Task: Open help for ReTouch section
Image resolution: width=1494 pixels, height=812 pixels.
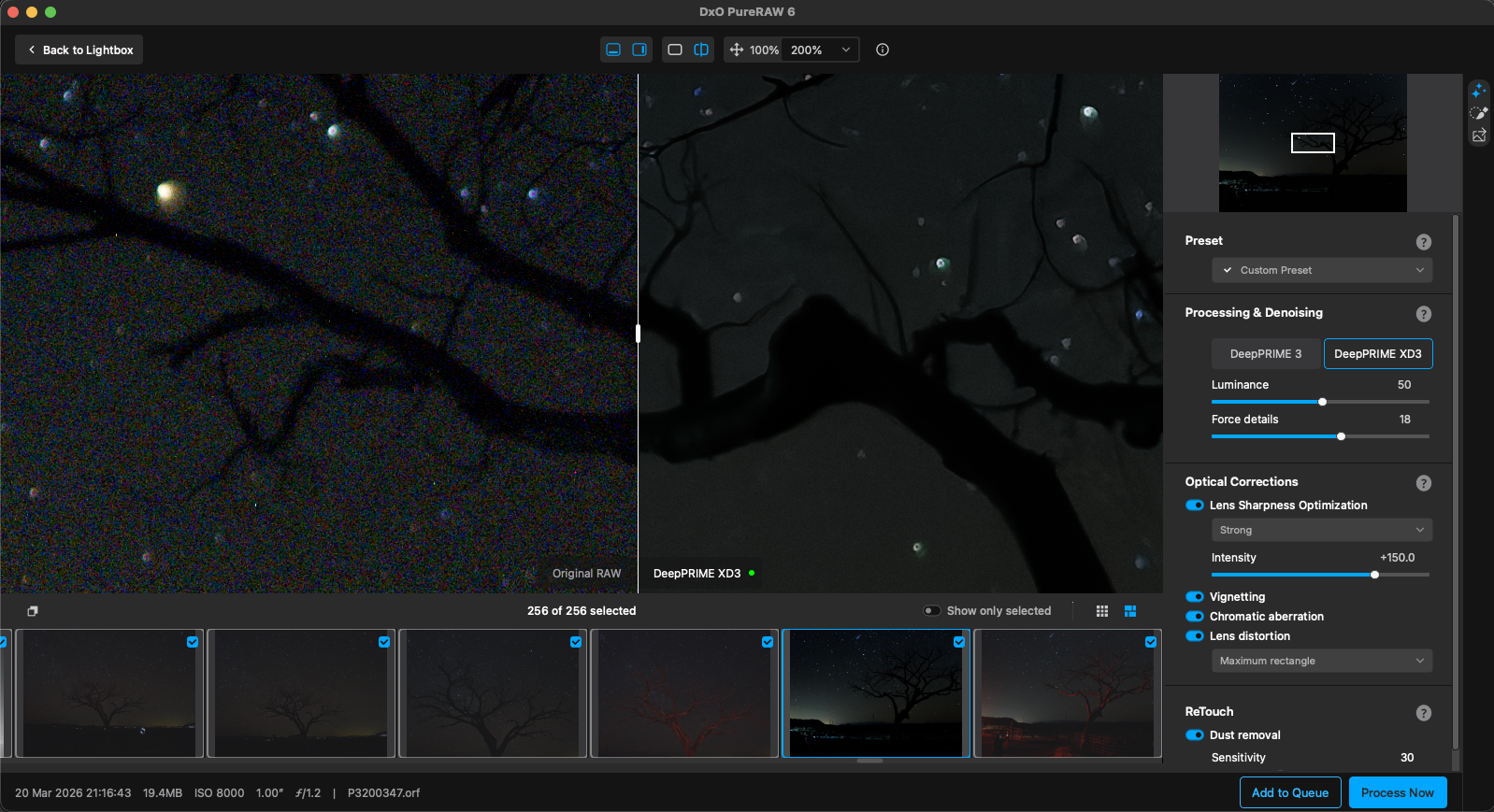Action: coord(1424,713)
